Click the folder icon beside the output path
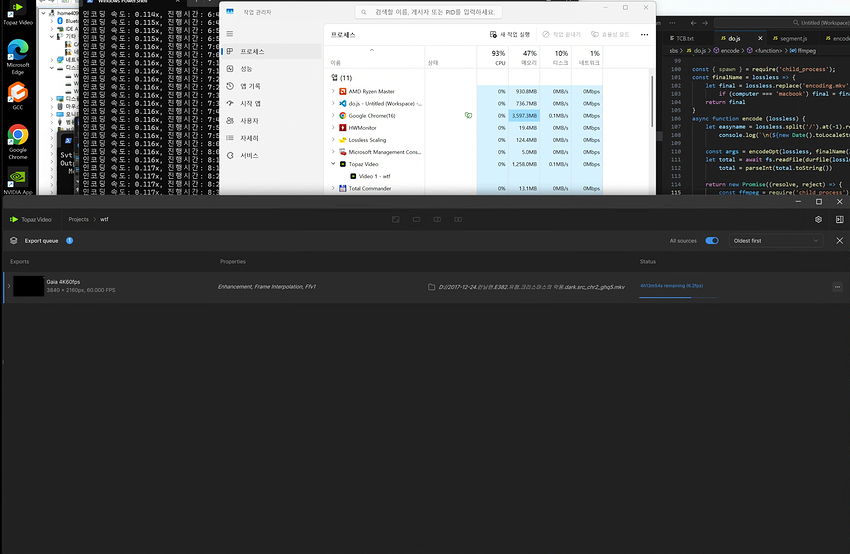The image size is (850, 554). coord(430,287)
